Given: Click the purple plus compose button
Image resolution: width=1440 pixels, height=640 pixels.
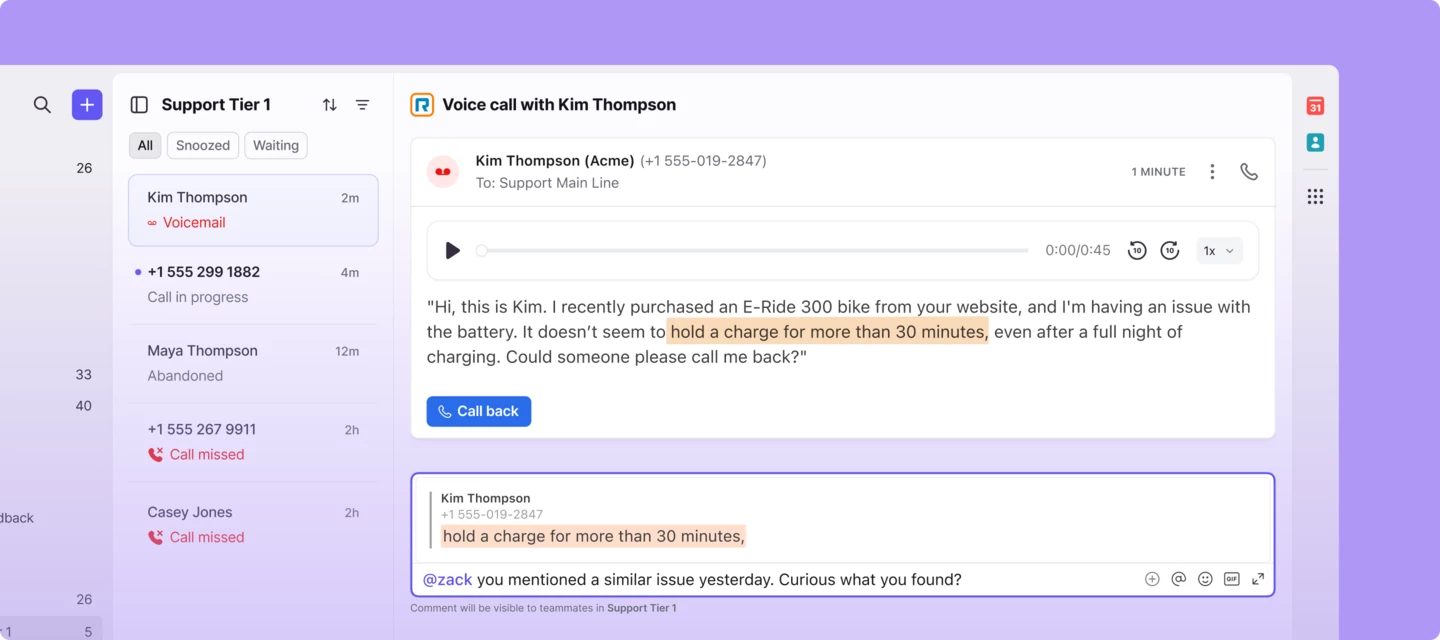Looking at the screenshot, I should tap(87, 105).
